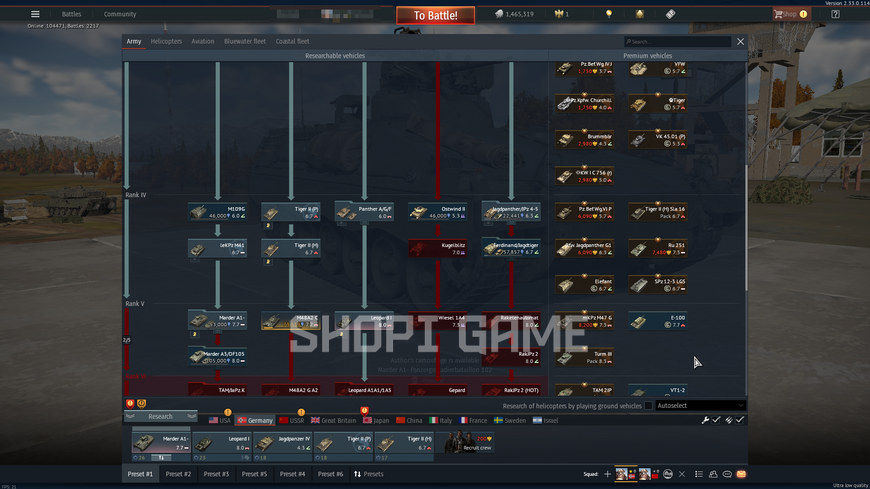Open the Presets manager

tap(368, 474)
